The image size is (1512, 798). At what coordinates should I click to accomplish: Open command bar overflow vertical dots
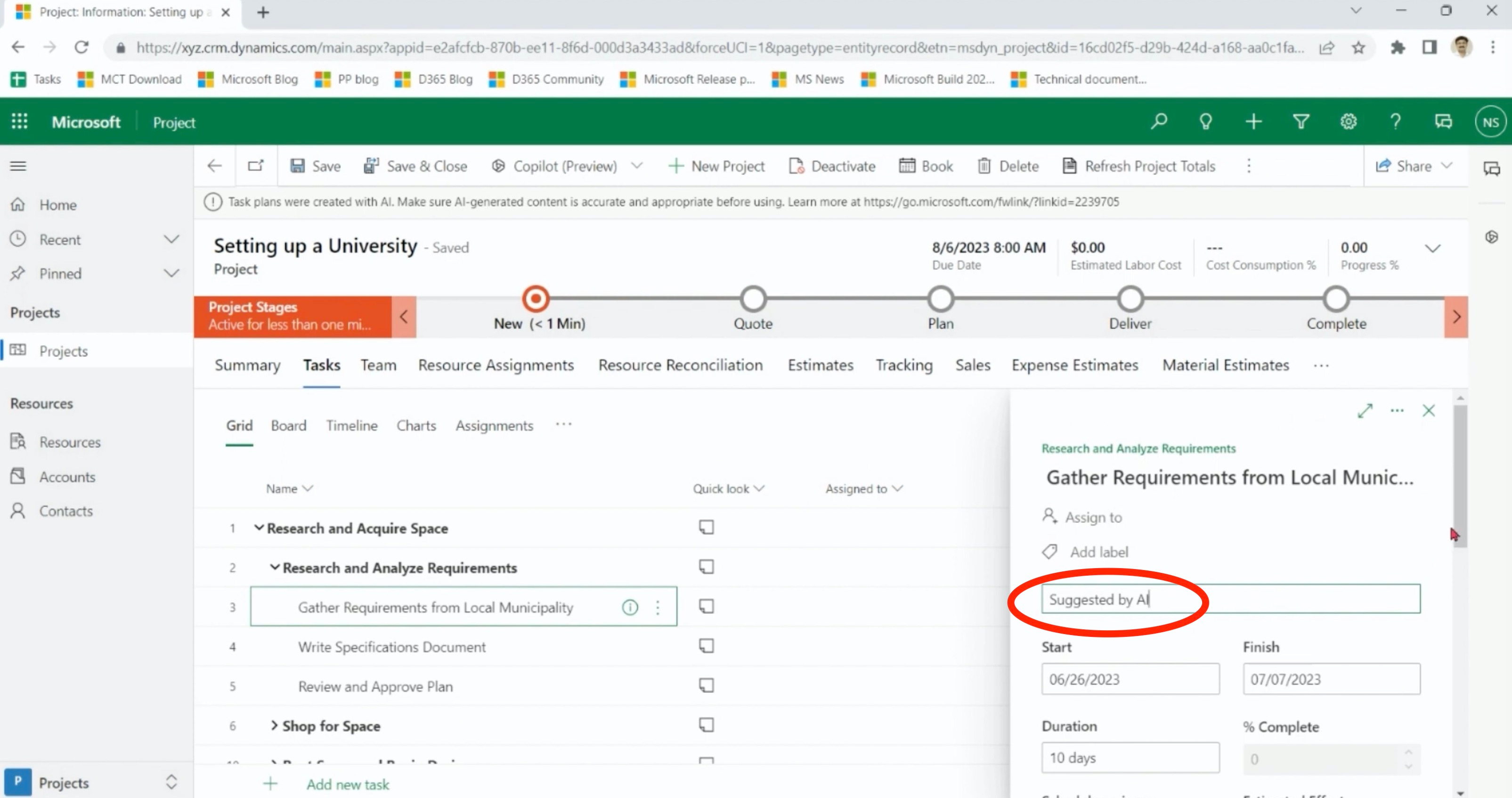coord(1249,166)
